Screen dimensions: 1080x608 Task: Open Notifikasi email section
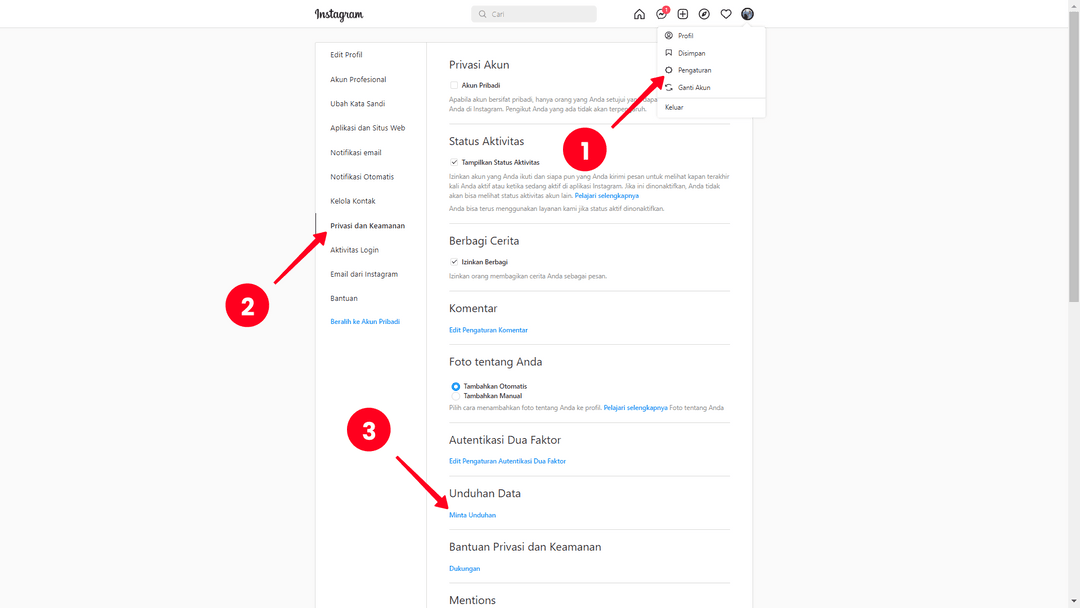coord(355,152)
